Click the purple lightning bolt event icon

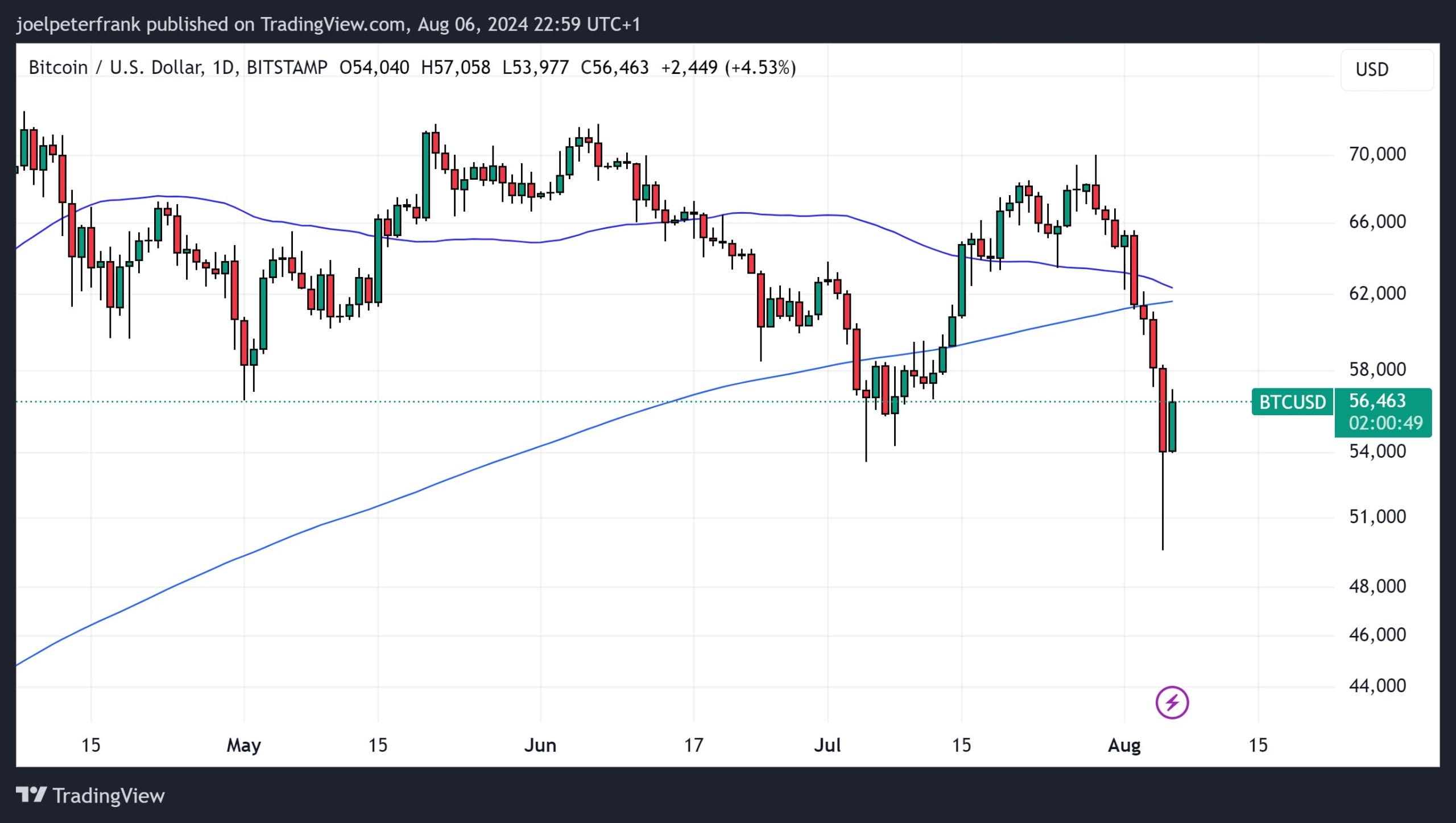tap(1172, 702)
